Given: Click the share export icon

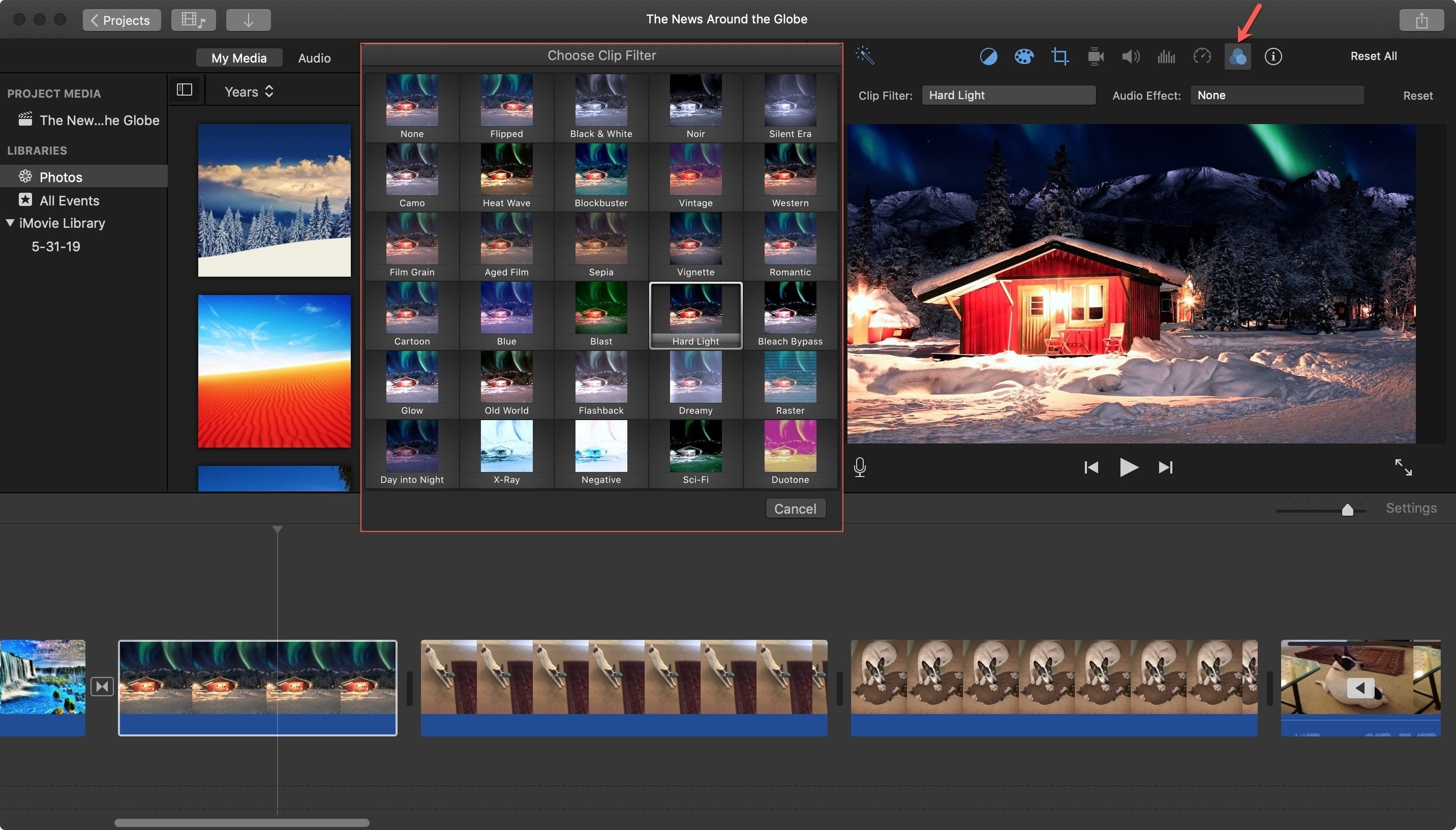Looking at the screenshot, I should [1421, 20].
